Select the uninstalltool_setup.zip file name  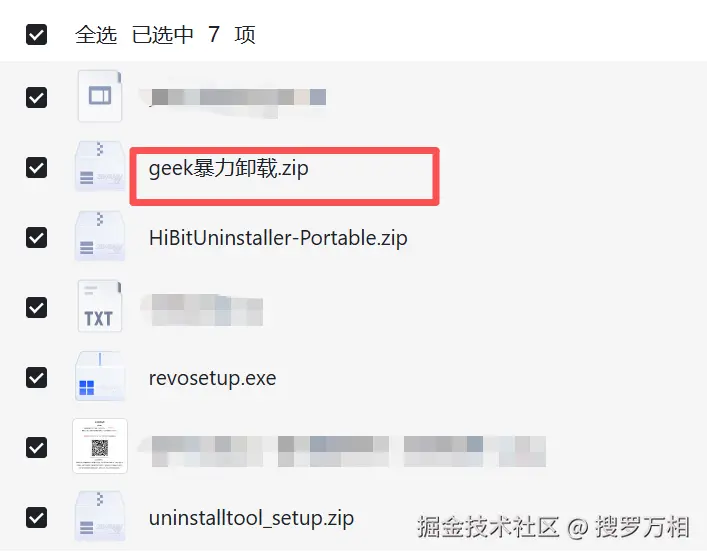click(x=251, y=518)
